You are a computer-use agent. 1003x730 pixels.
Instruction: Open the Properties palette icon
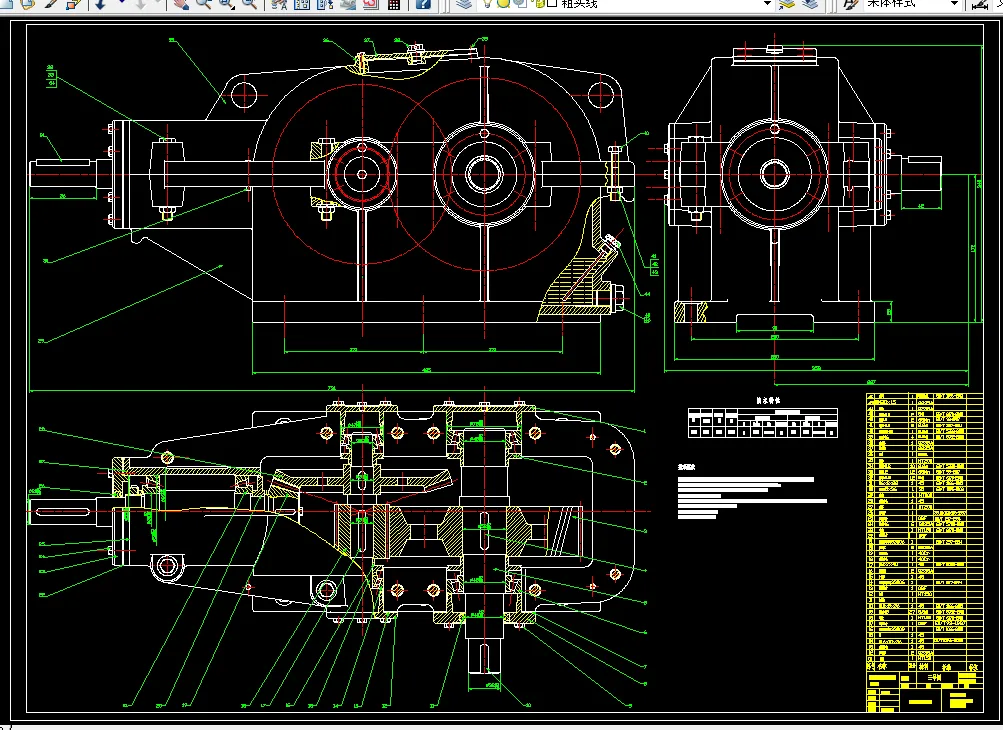278,4
